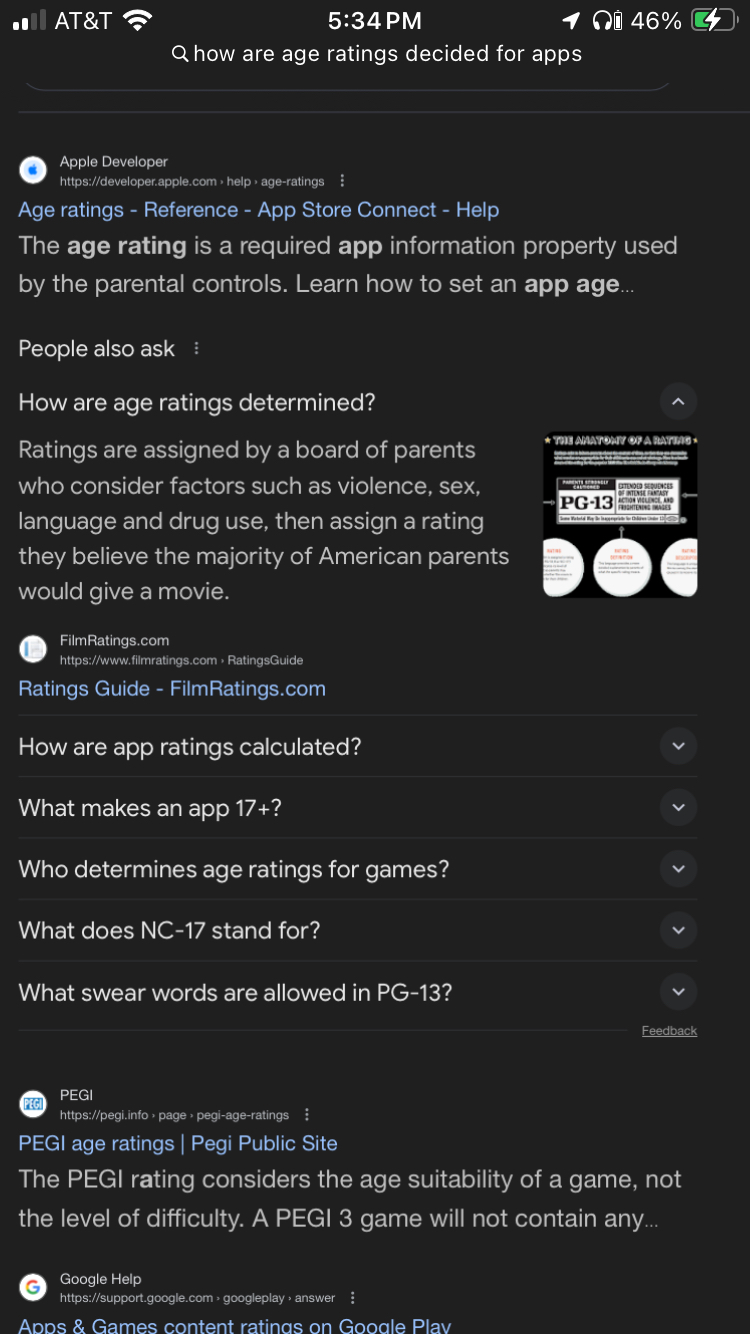This screenshot has height=1334, width=750.
Task: Collapse the 'How are age ratings determined?' answer
Action: (x=678, y=402)
